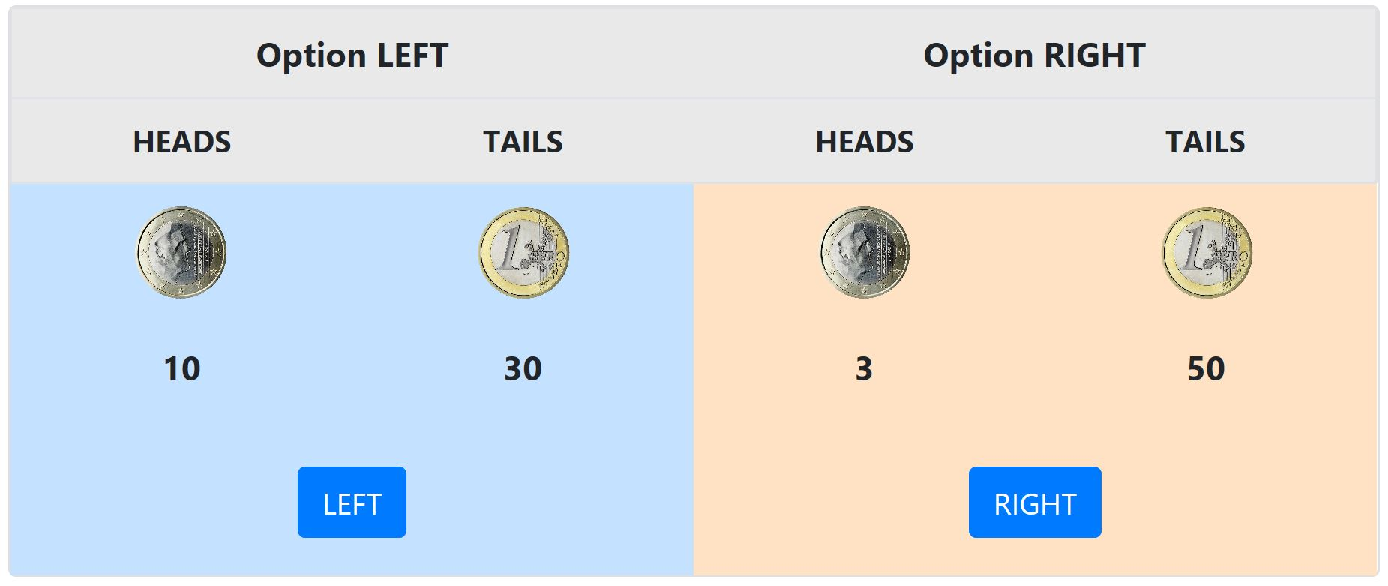Click the tails 1 euro coin in Option LEFT
The image size is (1388, 586).
pyautogui.click(x=523, y=252)
